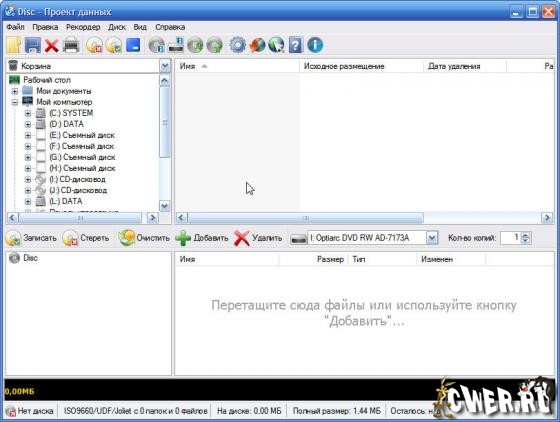Click the copies count input field

[x=510, y=238]
